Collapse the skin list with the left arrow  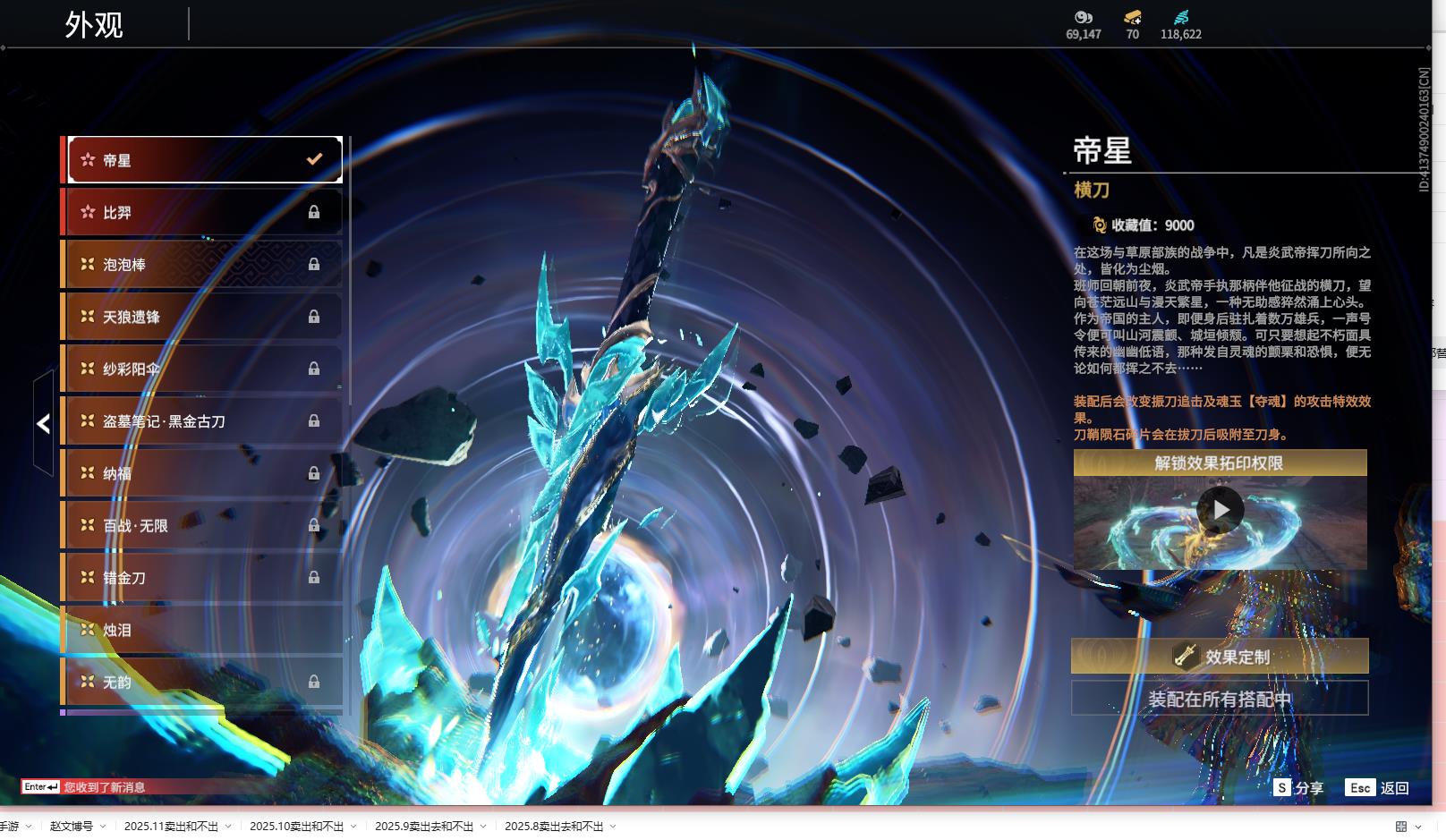(43, 423)
